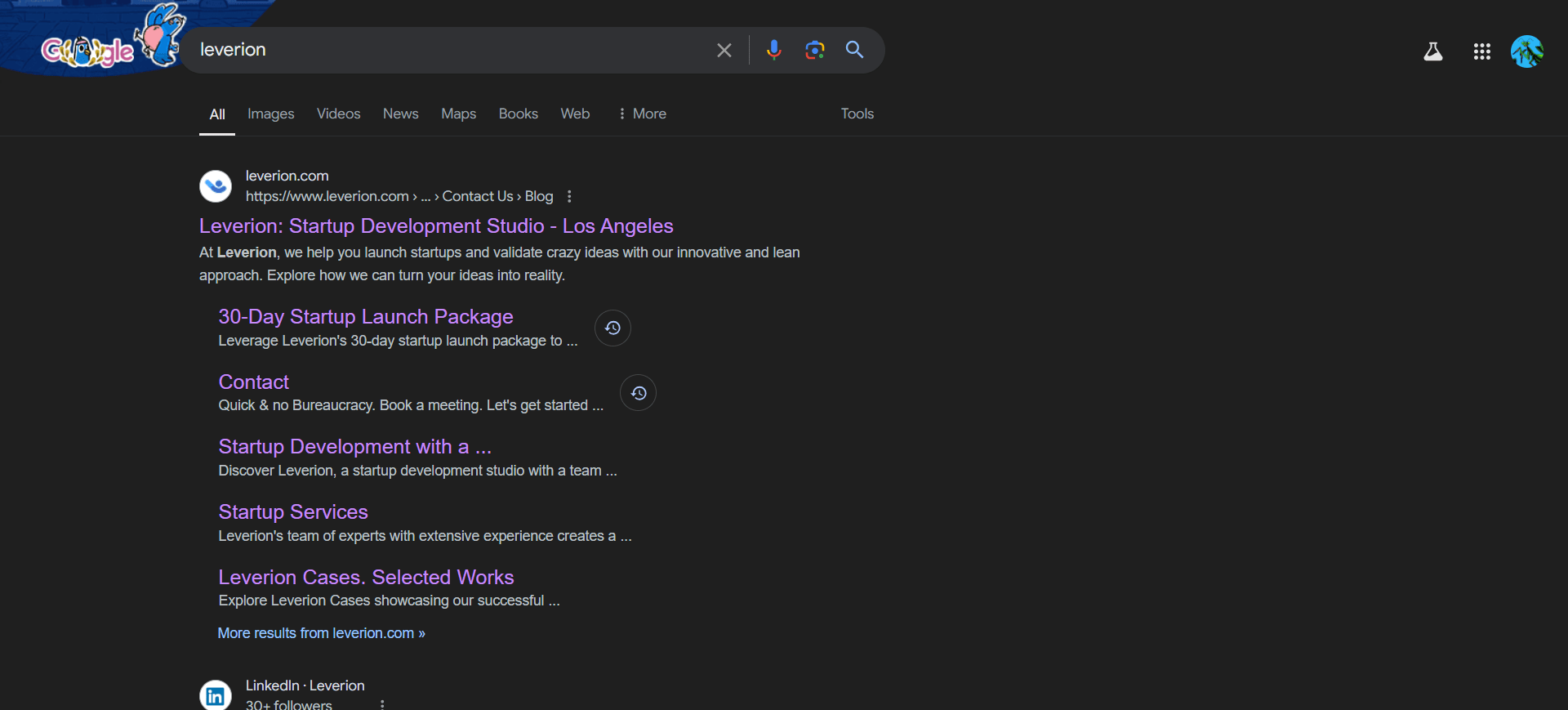Click More results from leverion.com
This screenshot has height=710, width=1568.
coord(321,633)
